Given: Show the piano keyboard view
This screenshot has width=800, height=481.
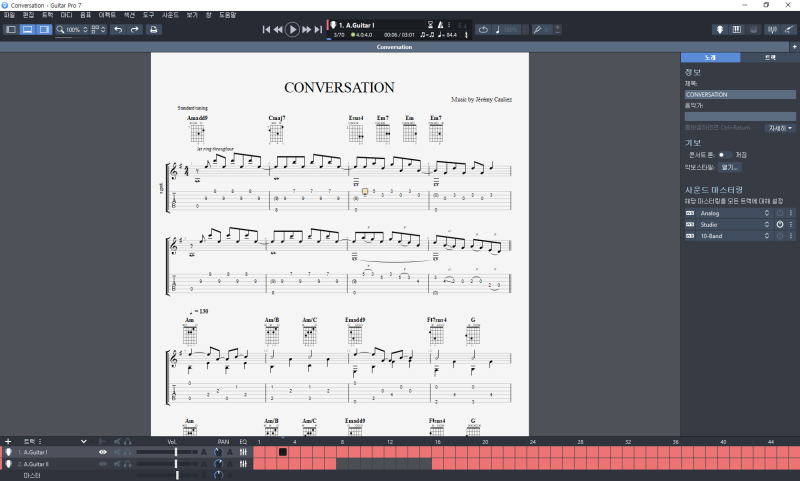Looking at the screenshot, I should [737, 30].
